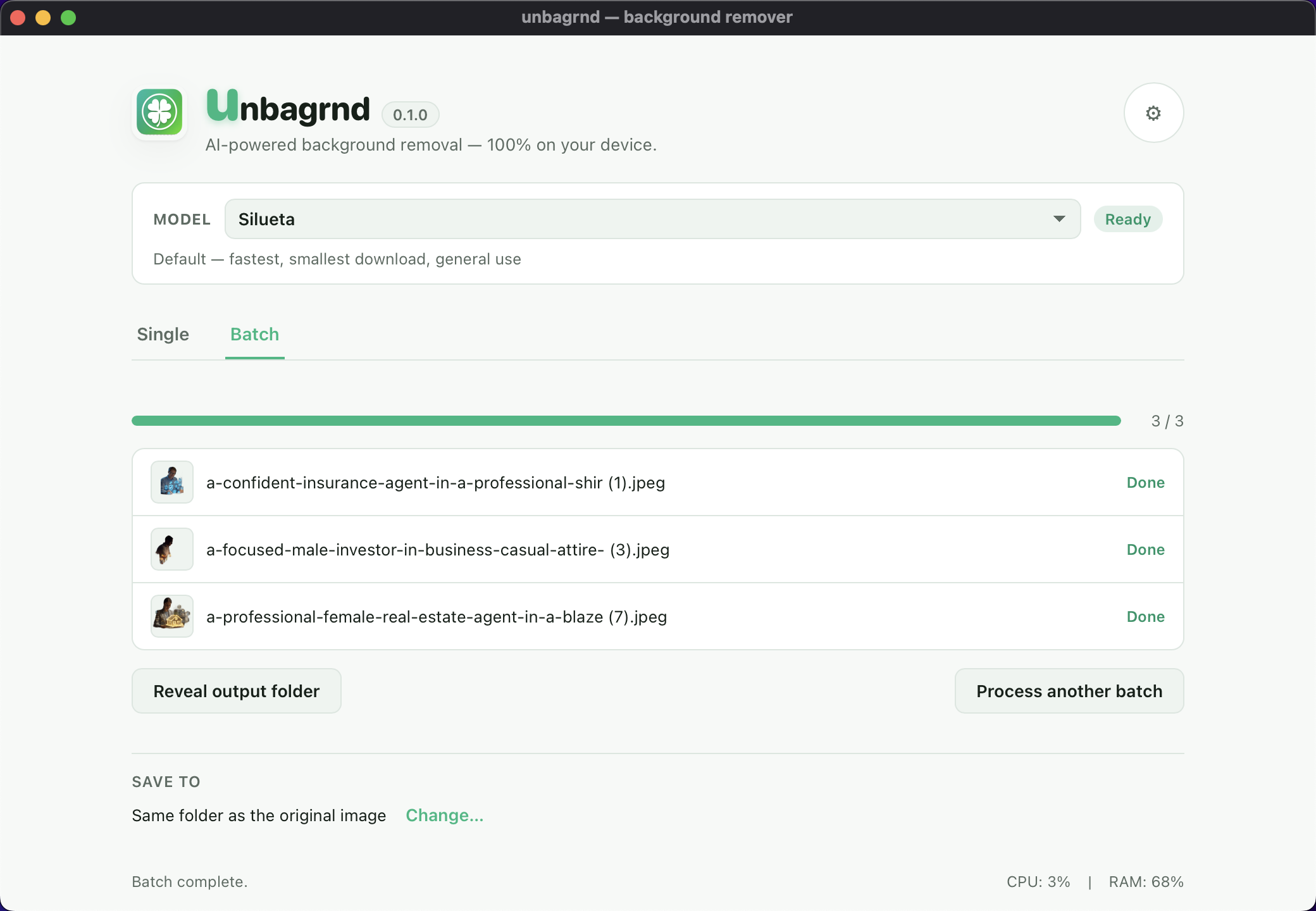Click the Change... save location link
This screenshot has width=1316, height=911.
point(445,815)
